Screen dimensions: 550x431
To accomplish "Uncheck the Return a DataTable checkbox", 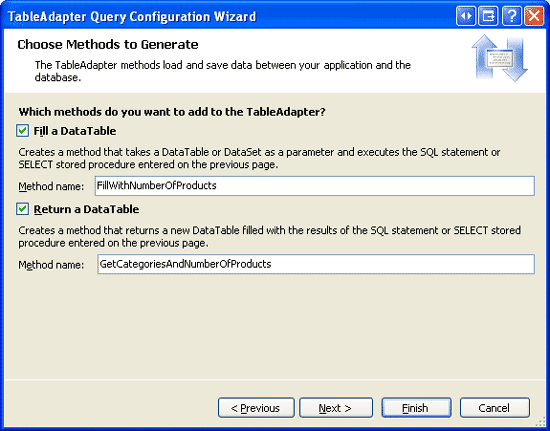I will 22,209.
